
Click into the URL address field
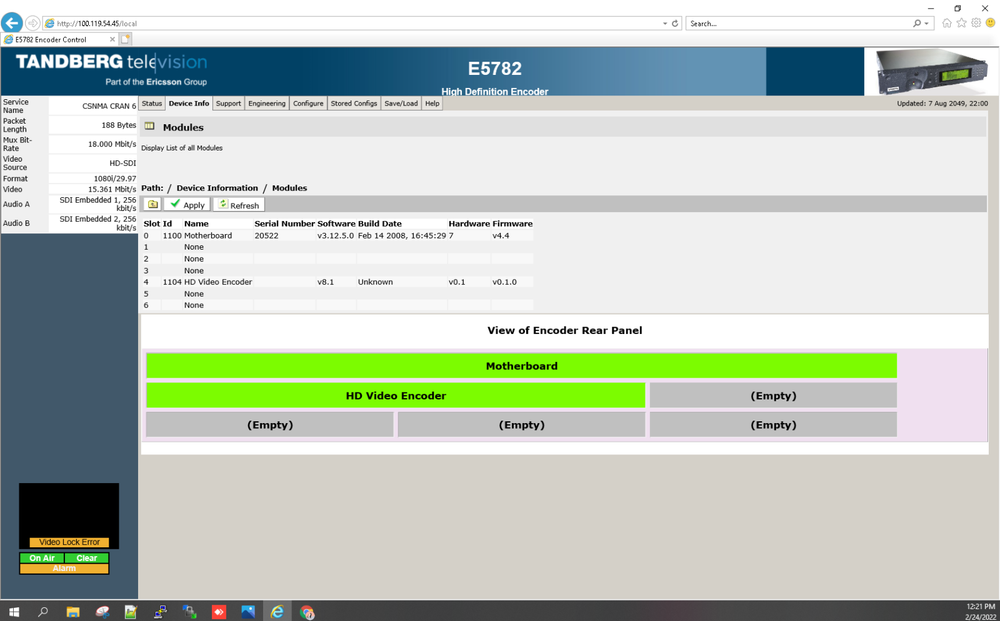pos(351,24)
